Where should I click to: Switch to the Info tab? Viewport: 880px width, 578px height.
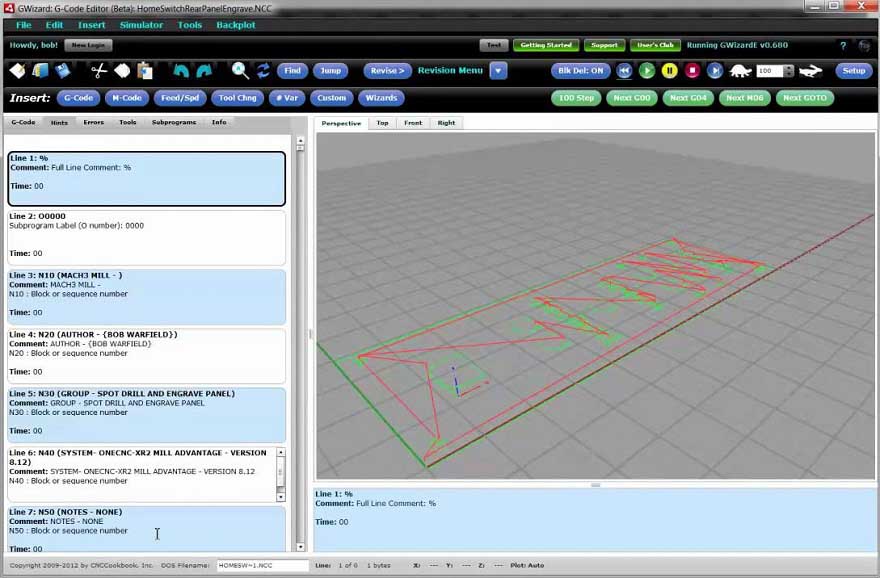tap(219, 122)
